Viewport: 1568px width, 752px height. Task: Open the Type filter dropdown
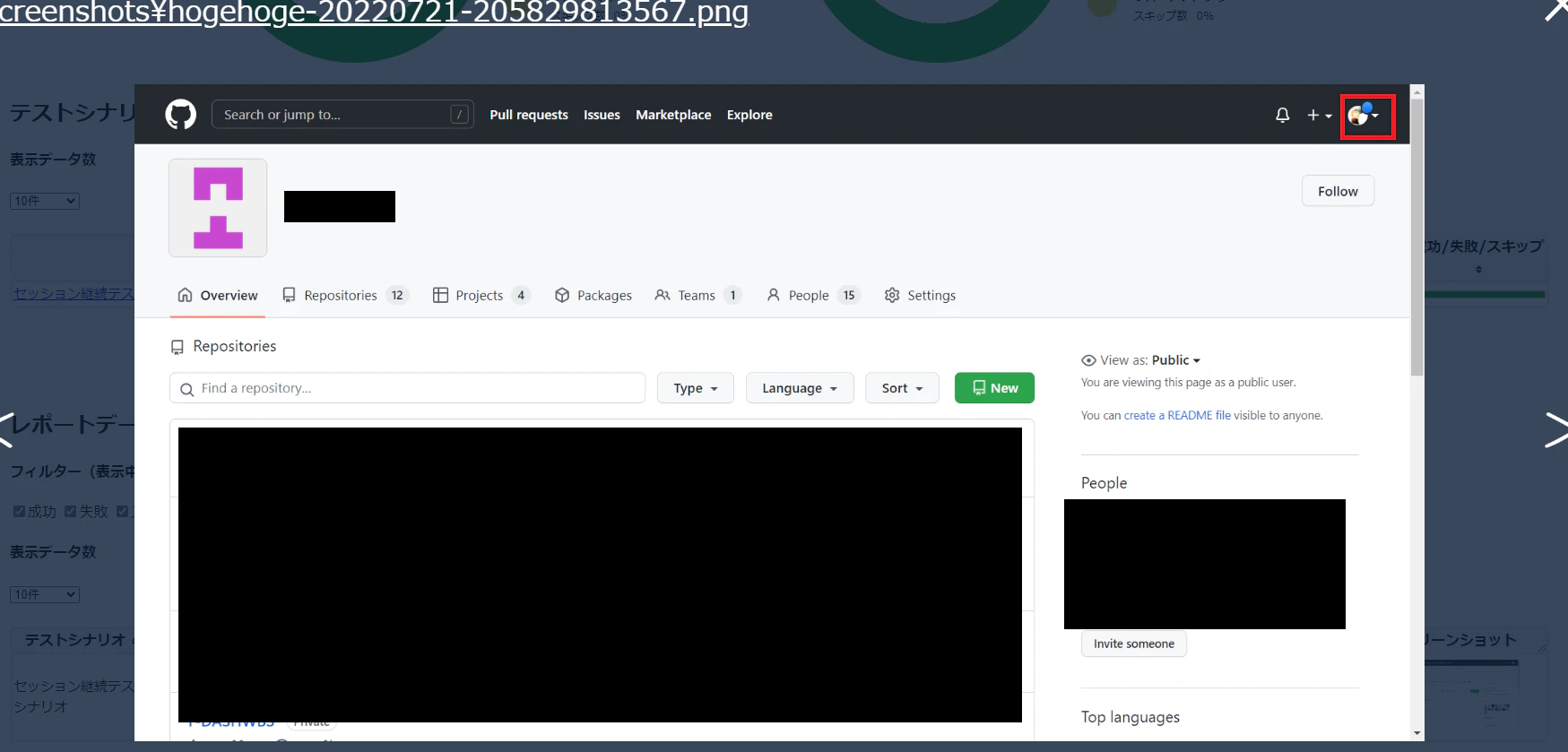pyautogui.click(x=695, y=388)
